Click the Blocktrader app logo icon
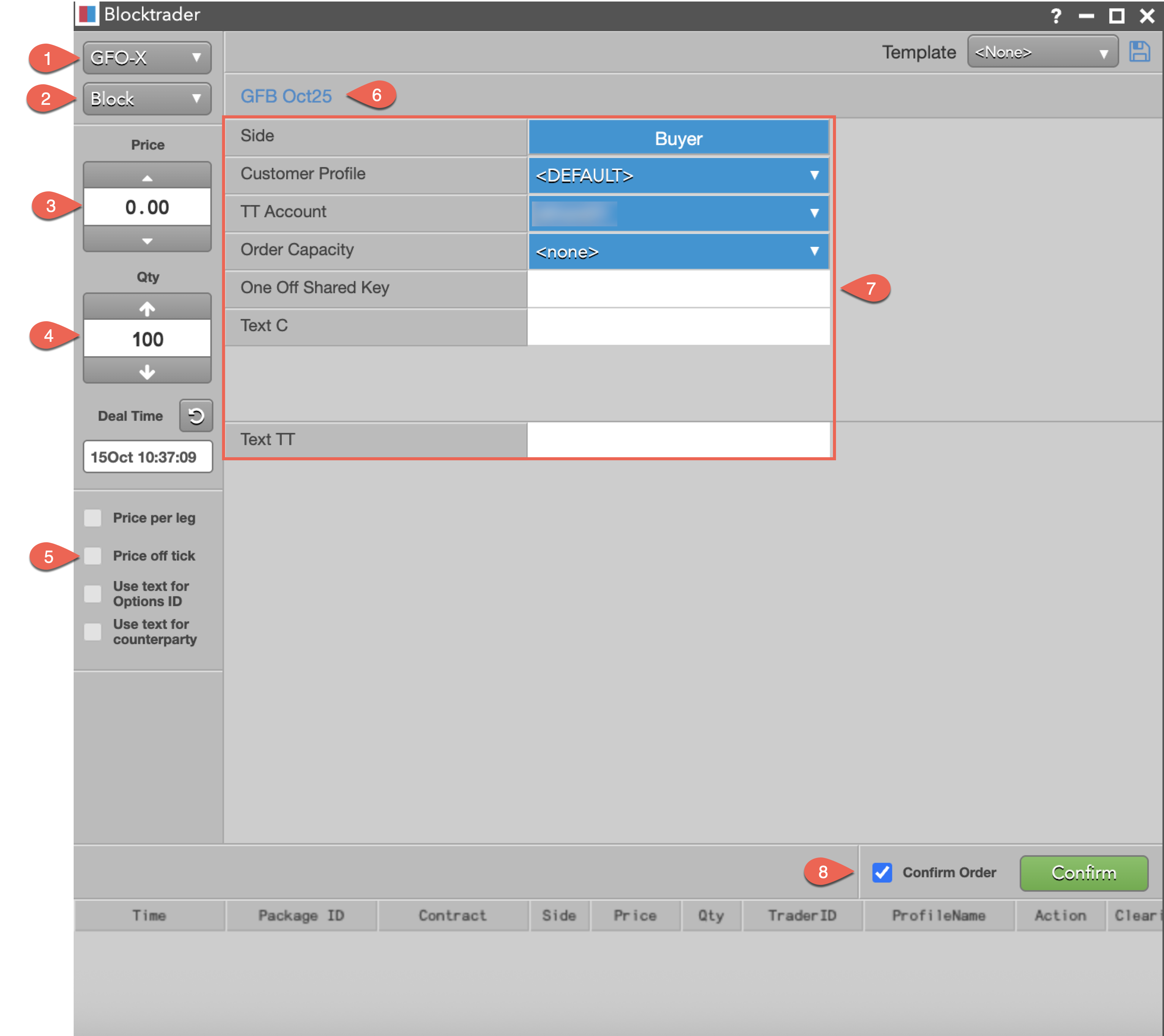The height and width of the screenshot is (1036, 1164). 87,14
